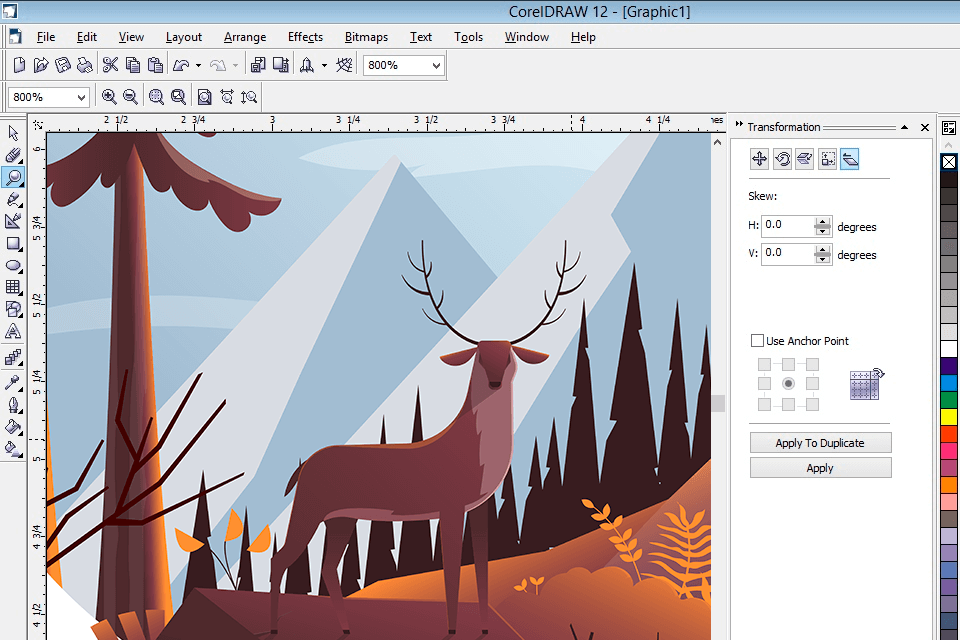Screen dimensions: 960x640
Task: Switch to the Rotate transformation mode
Action: pos(785,158)
